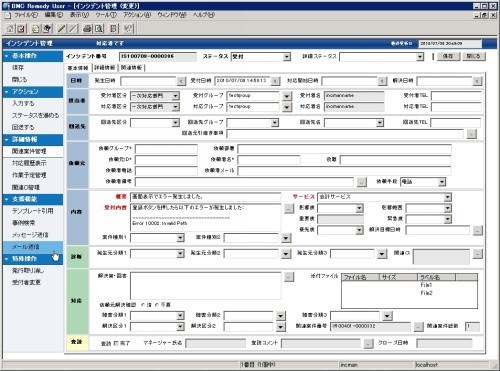Click the ellipsis button beside 依頼者備考 field
This screenshot has height=371, width=500.
pos(362,182)
